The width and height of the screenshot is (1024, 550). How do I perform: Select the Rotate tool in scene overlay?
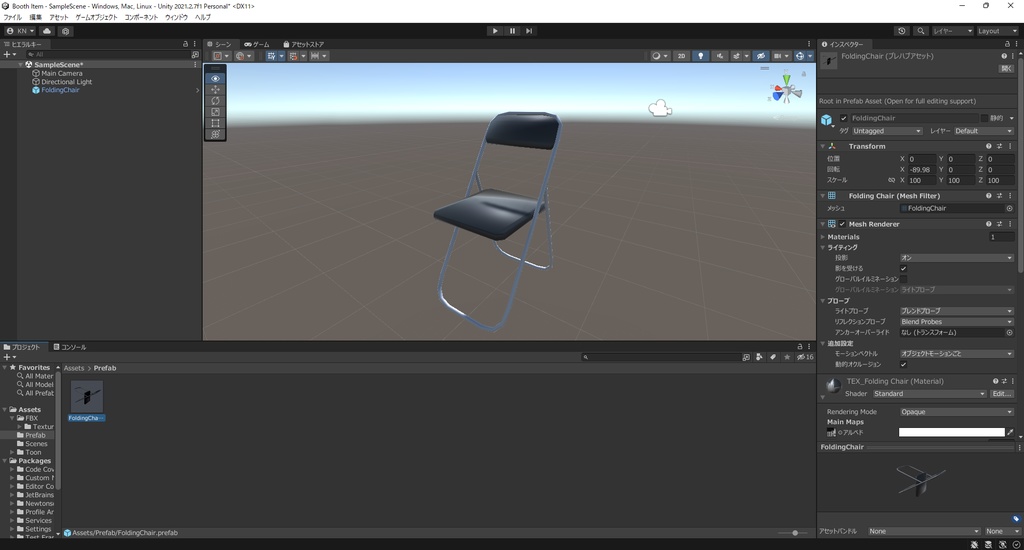click(x=216, y=101)
